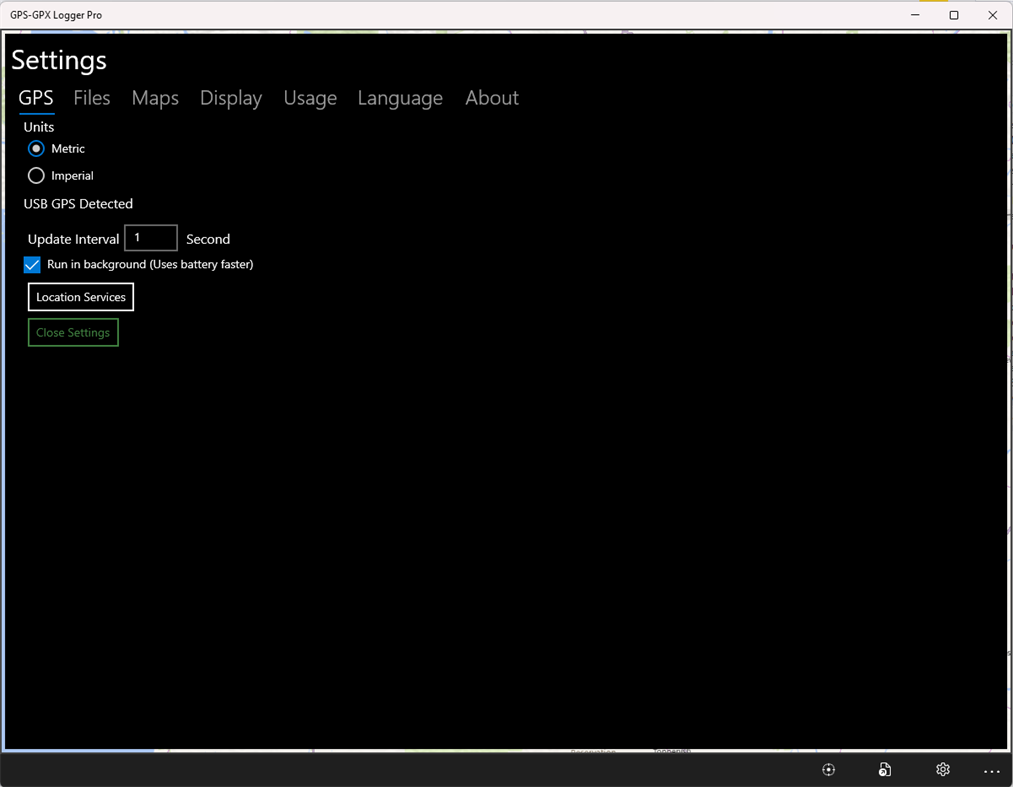The height and width of the screenshot is (787, 1013).
Task: Click the visible map strip at bottom
Action: (x=500, y=749)
